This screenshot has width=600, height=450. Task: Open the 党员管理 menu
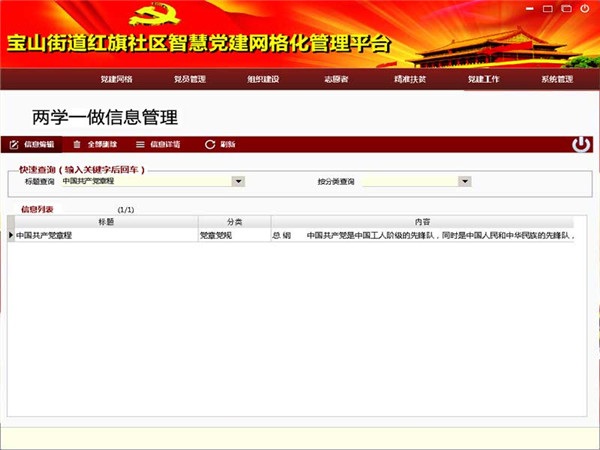tap(190, 79)
